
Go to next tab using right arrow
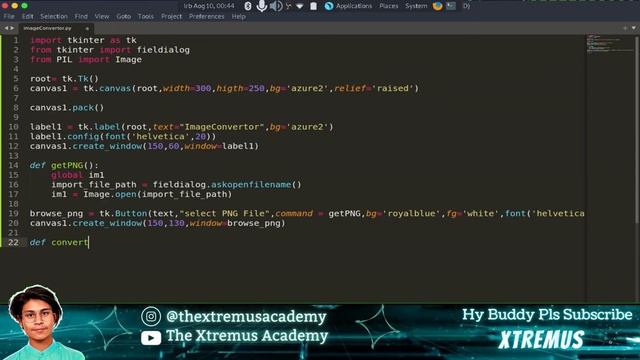pyautogui.click(x=12, y=28)
